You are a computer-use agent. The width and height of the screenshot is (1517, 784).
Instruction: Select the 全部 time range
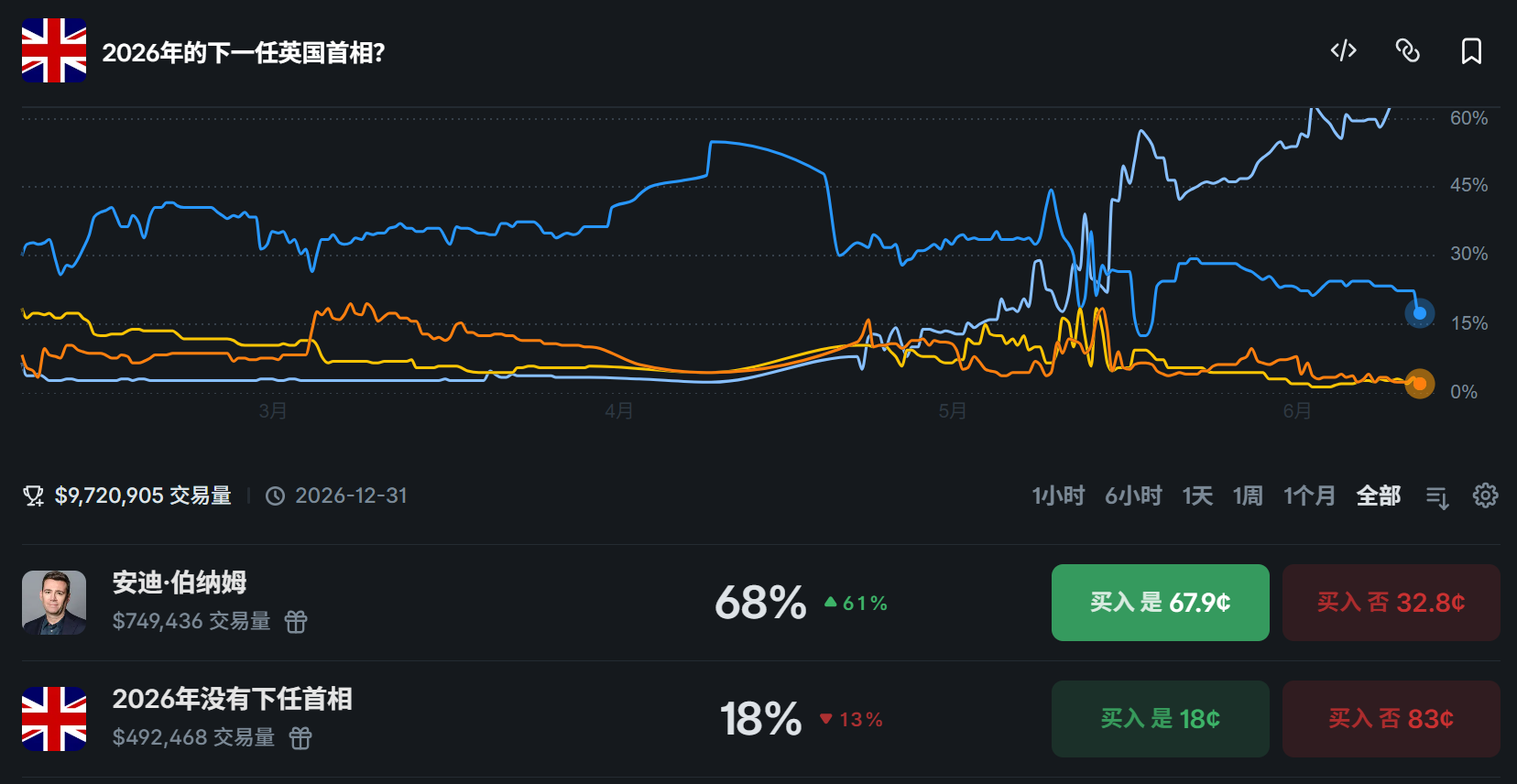1379,495
